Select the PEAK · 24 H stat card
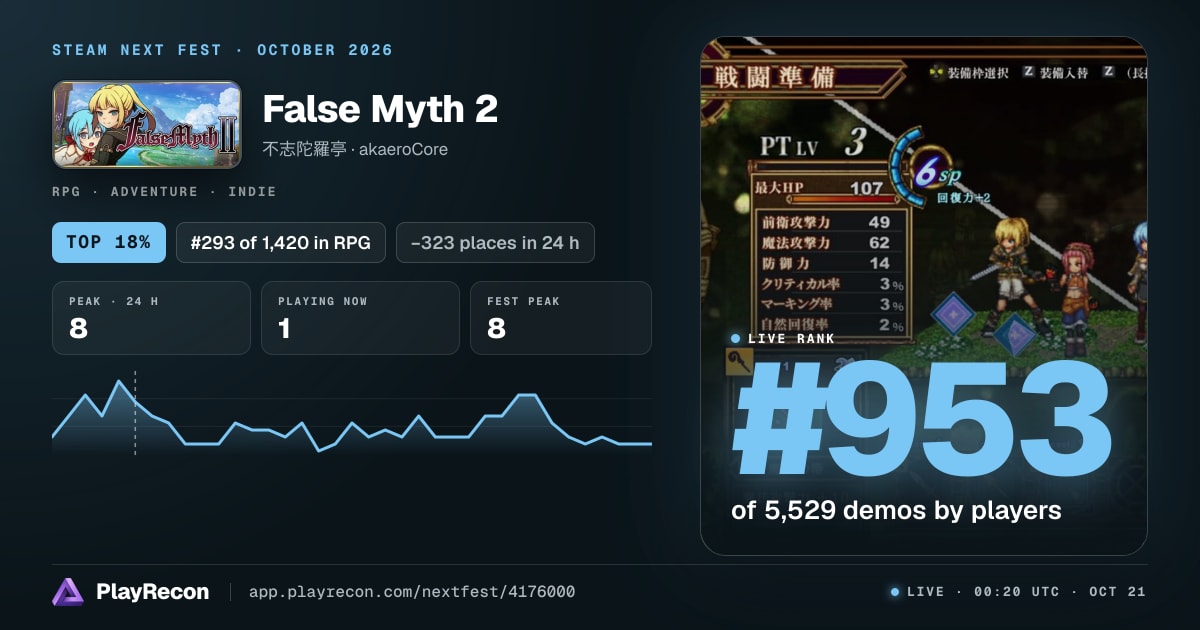The height and width of the screenshot is (630, 1200). coord(151,318)
